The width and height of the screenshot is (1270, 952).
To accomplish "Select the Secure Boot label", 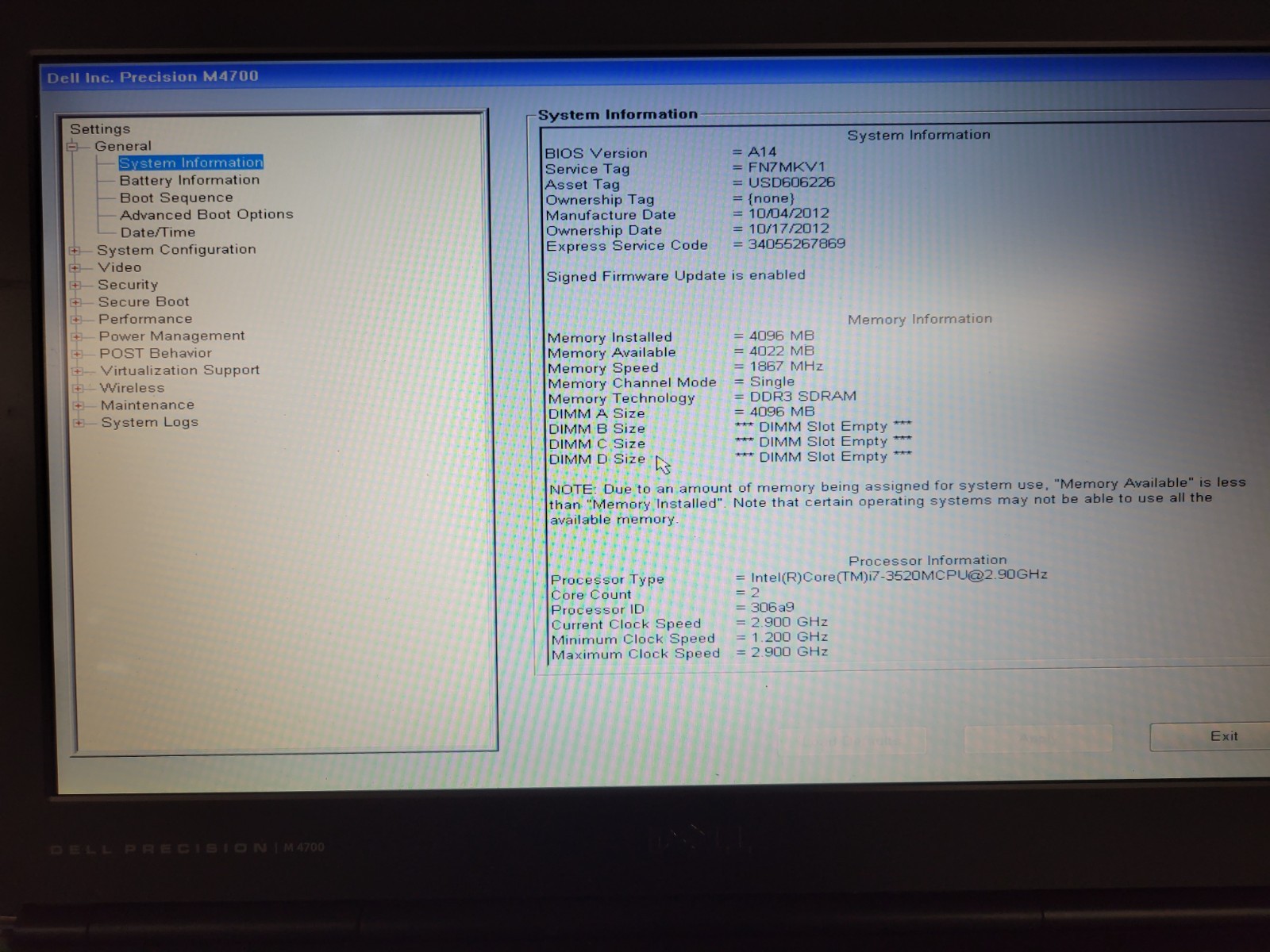I will [x=144, y=301].
